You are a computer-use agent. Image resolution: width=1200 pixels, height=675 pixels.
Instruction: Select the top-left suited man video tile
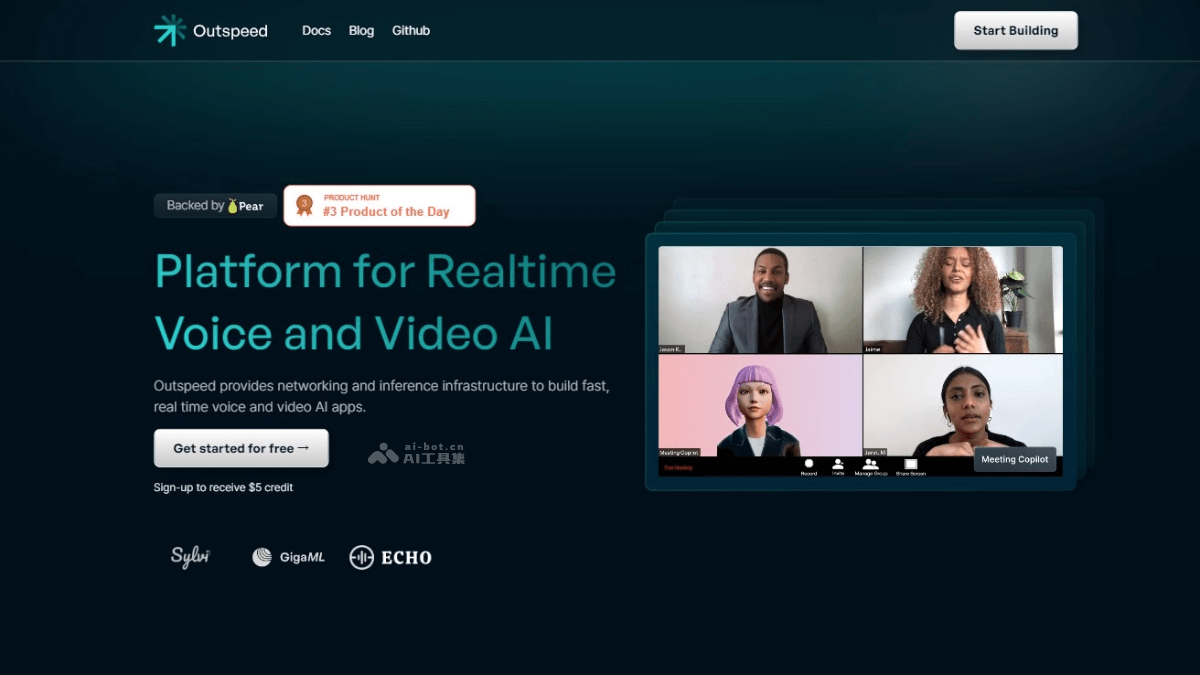pyautogui.click(x=760, y=298)
